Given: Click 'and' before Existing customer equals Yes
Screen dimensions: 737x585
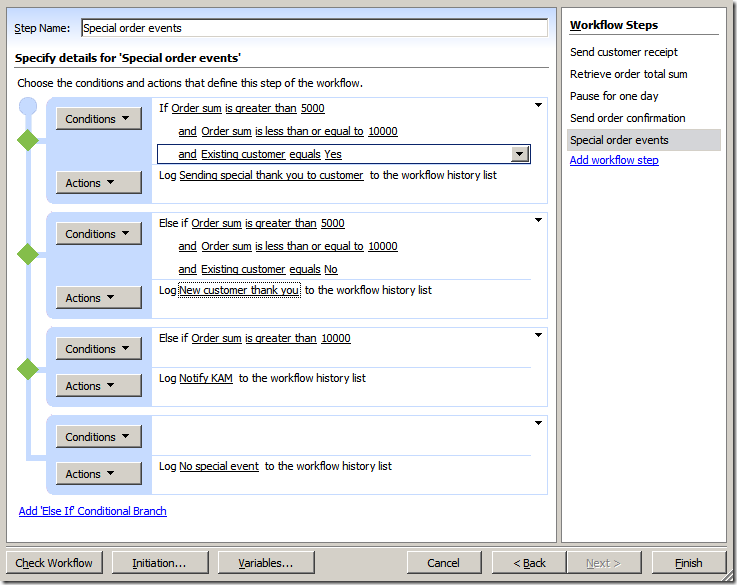Looking at the screenshot, I should click(x=187, y=154).
